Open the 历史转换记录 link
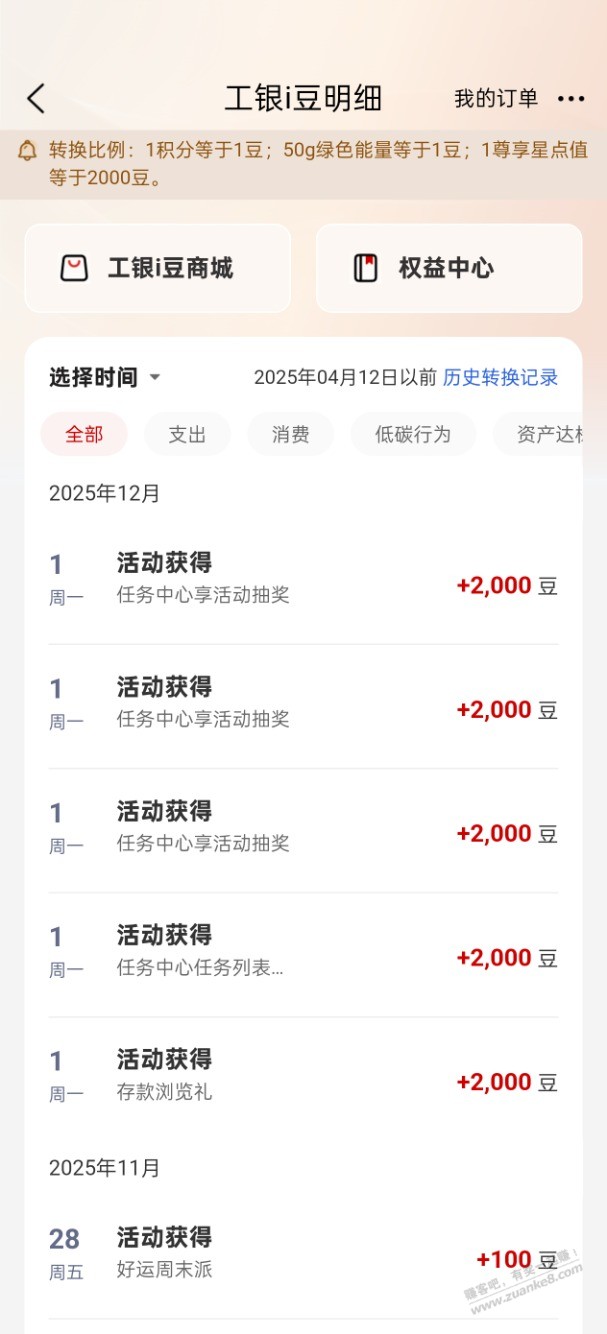 pyautogui.click(x=500, y=377)
